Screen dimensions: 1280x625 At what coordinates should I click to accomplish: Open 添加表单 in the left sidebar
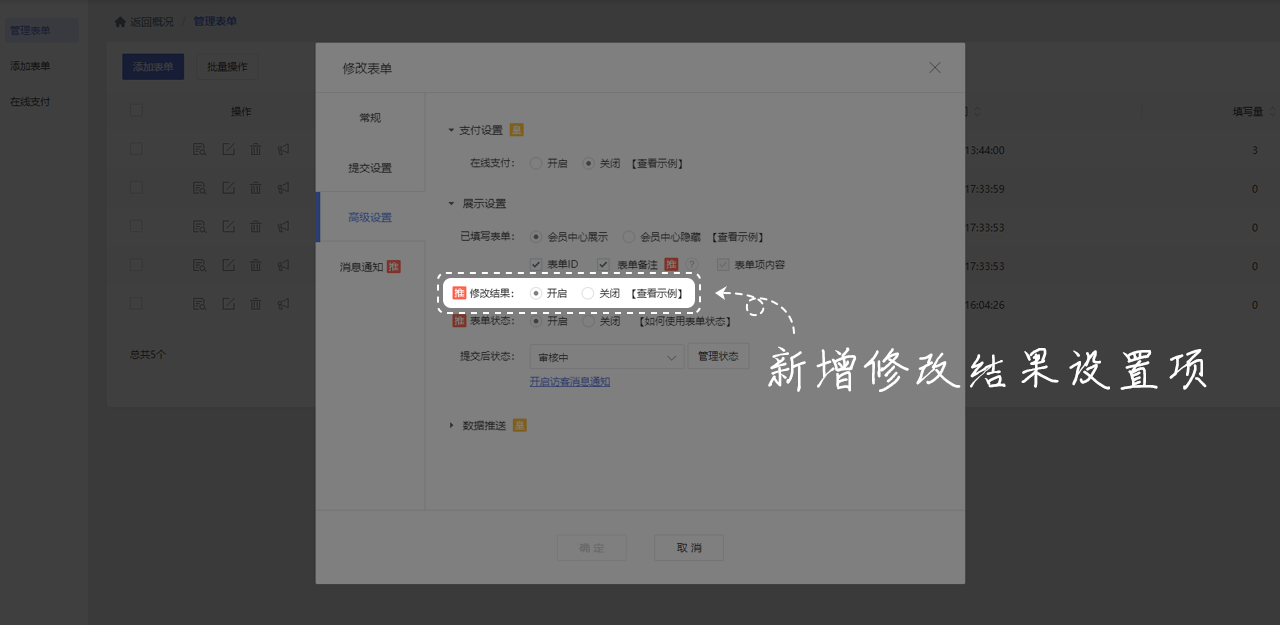point(30,66)
